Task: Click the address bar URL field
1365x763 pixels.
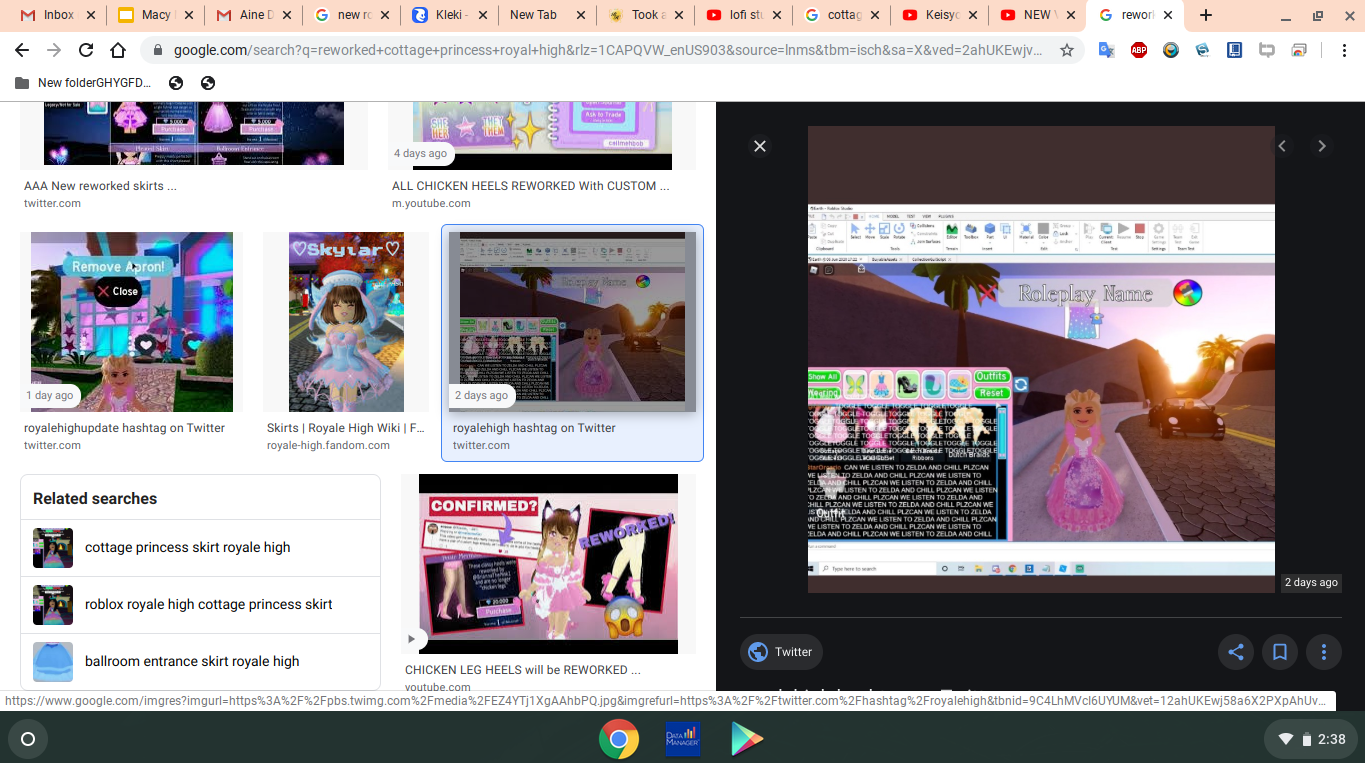Action: point(608,50)
